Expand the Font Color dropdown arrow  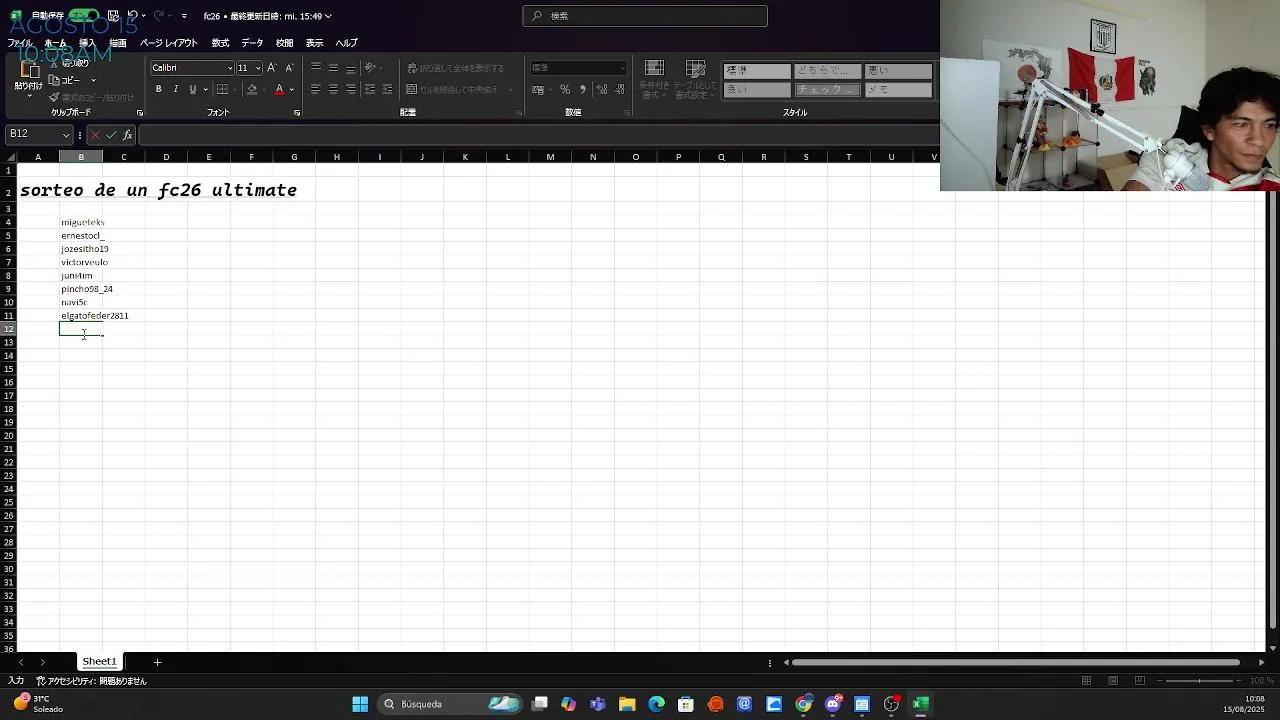coord(291,89)
